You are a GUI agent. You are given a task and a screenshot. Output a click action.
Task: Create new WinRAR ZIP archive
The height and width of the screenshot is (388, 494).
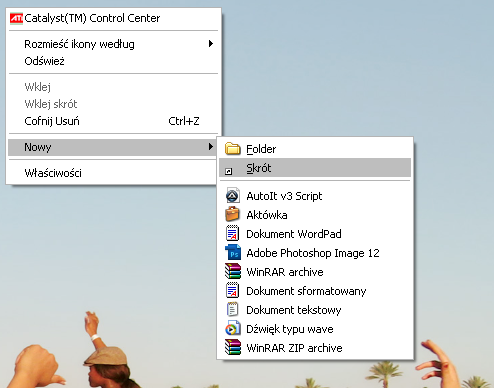point(315,348)
